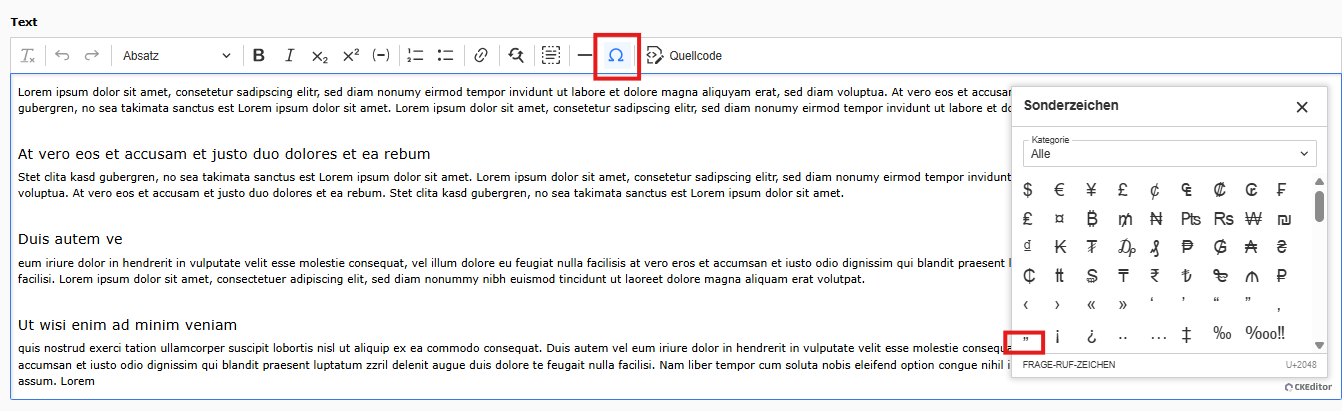
Task: Insert a numbered list
Action: pos(416,56)
